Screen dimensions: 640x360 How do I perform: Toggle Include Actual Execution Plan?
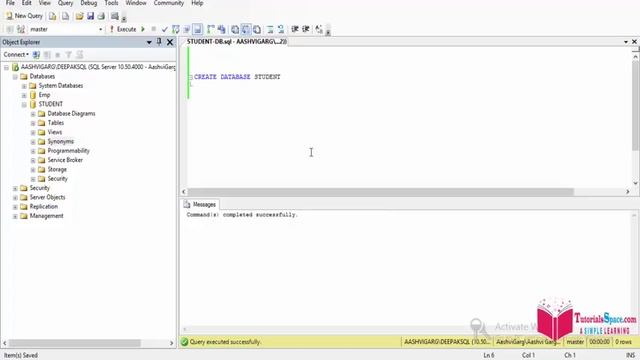pos(211,29)
